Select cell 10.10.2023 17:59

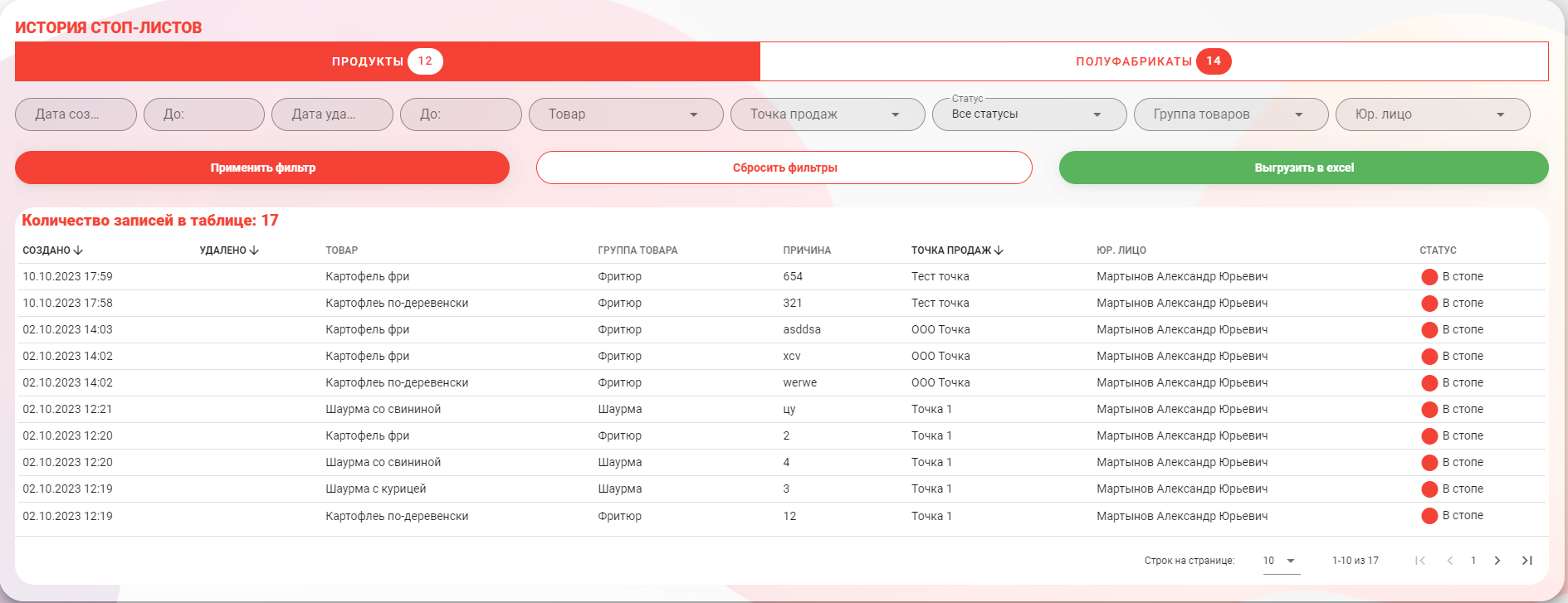point(67,277)
